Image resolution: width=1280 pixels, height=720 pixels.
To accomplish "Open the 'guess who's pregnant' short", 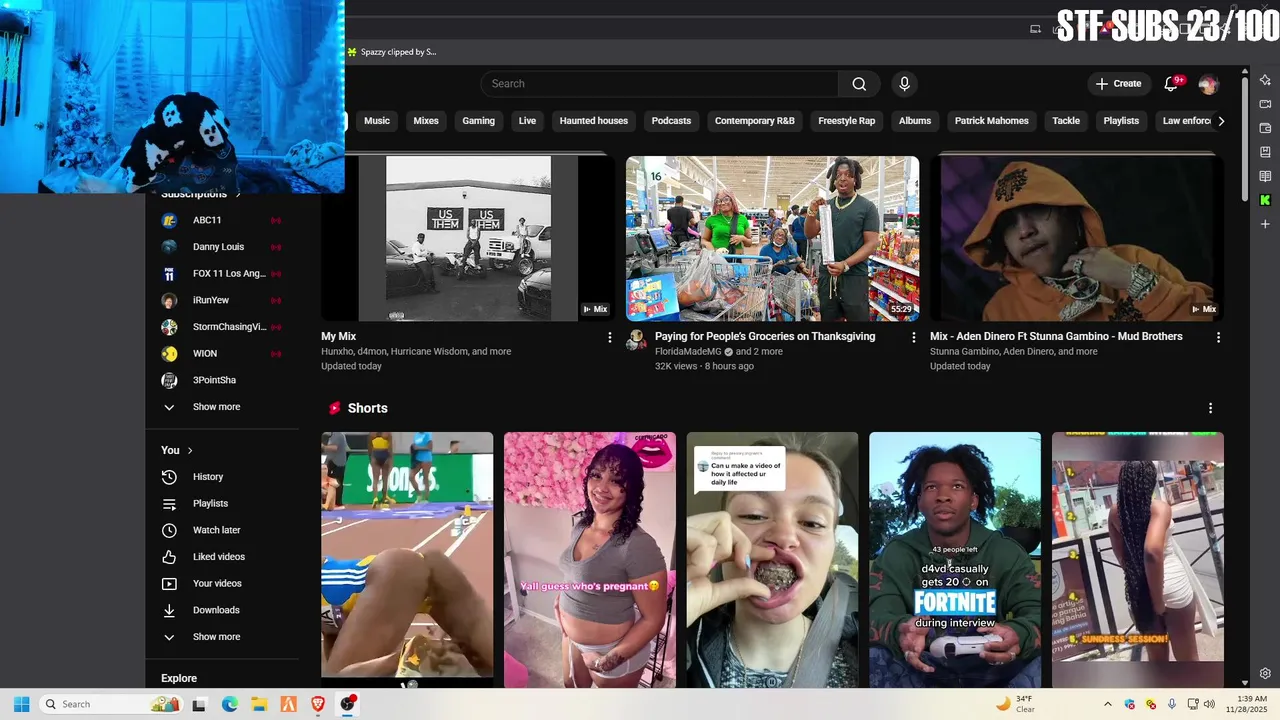I will point(590,561).
